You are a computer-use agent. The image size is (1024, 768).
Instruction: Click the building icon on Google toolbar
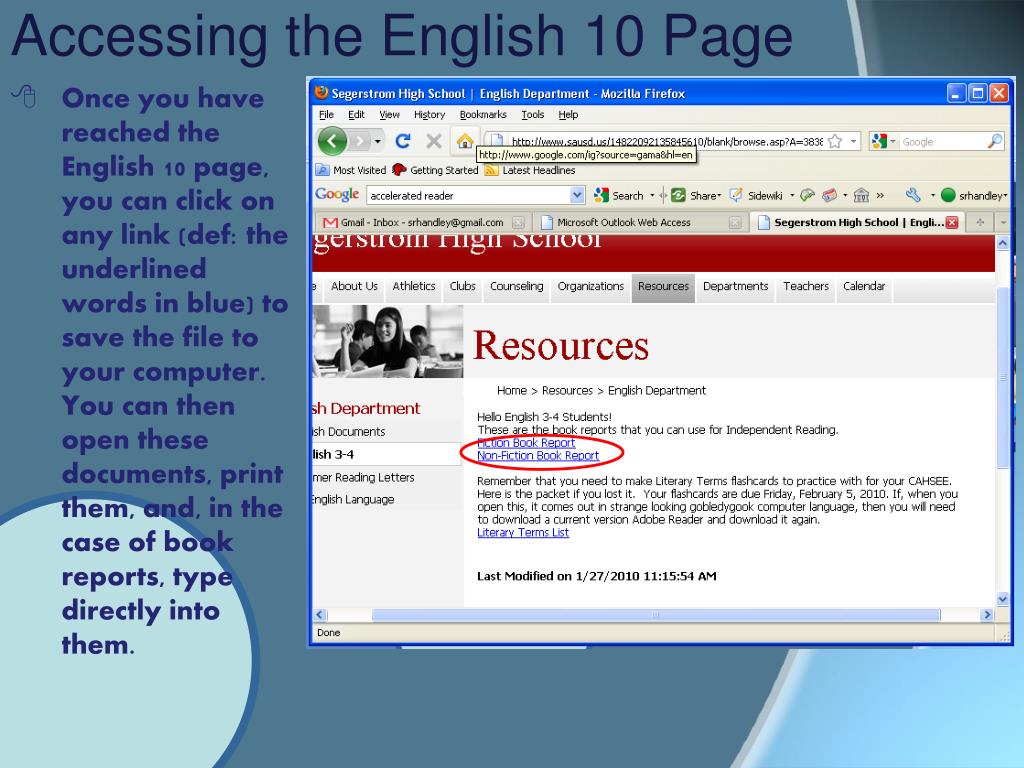[861, 195]
